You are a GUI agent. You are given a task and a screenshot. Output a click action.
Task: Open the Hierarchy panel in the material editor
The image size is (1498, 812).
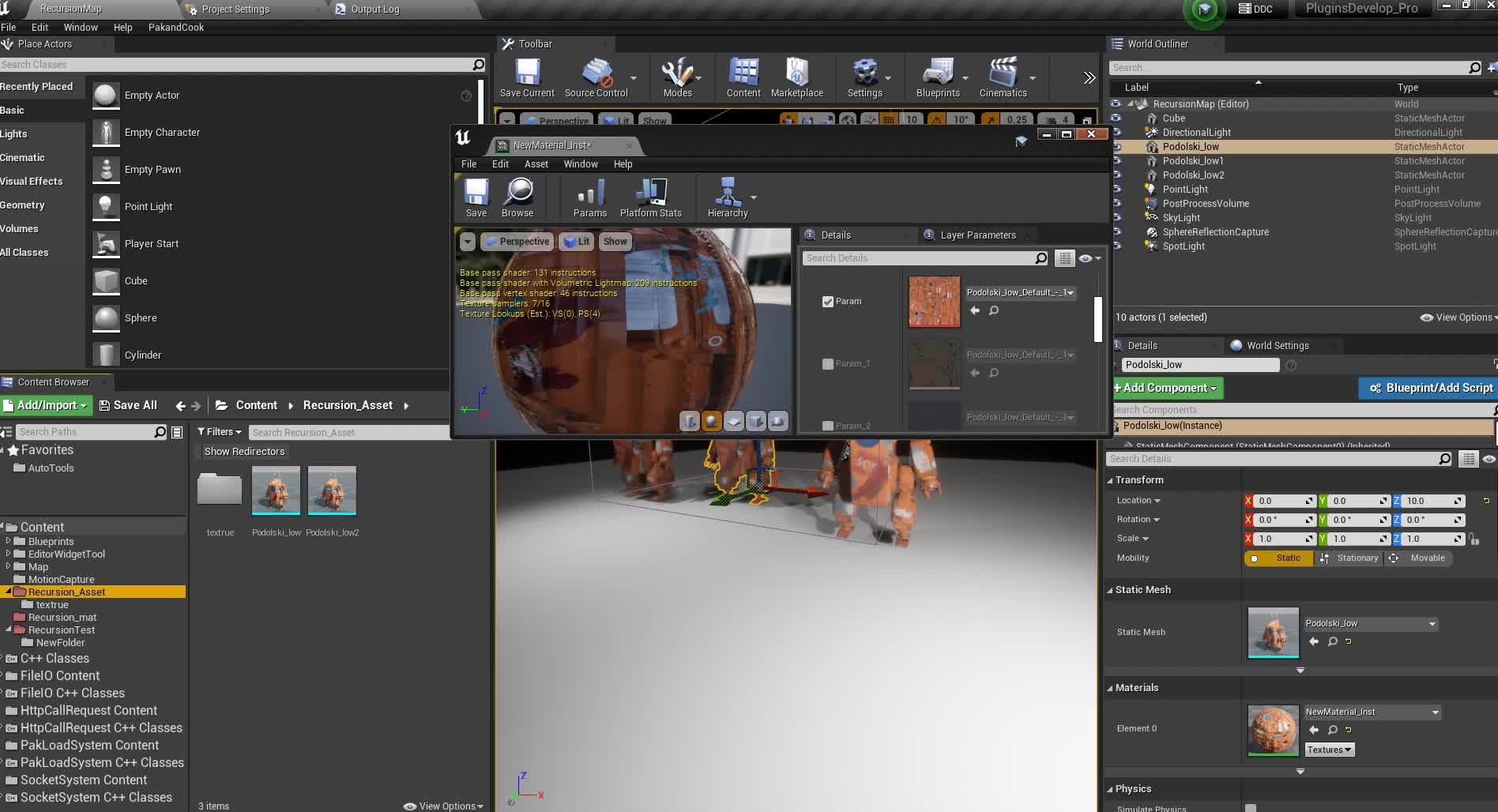[x=727, y=197]
